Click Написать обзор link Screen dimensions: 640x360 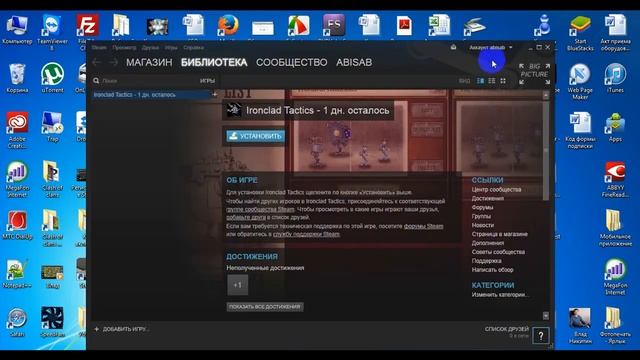click(493, 270)
